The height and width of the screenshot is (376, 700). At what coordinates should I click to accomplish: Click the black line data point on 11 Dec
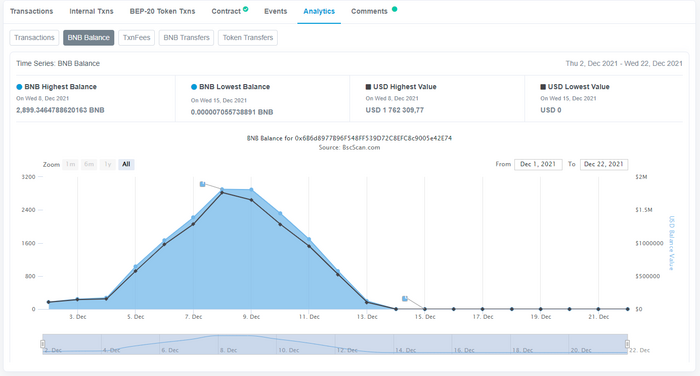309,246
